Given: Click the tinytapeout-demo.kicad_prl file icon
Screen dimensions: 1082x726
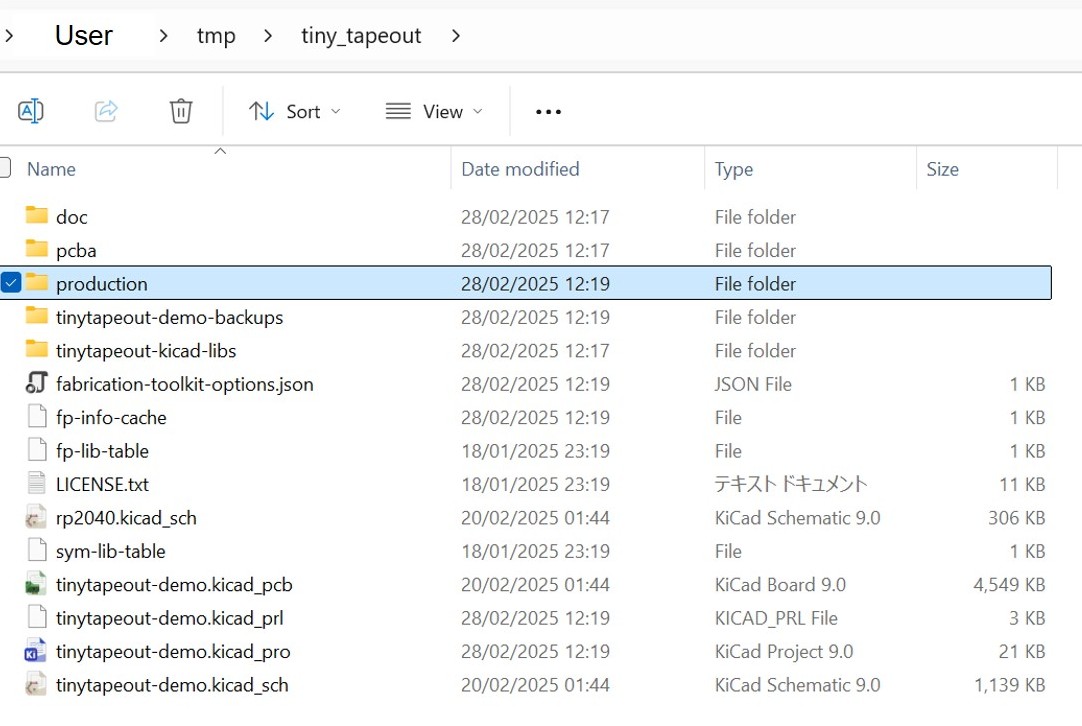Looking at the screenshot, I should [x=37, y=617].
